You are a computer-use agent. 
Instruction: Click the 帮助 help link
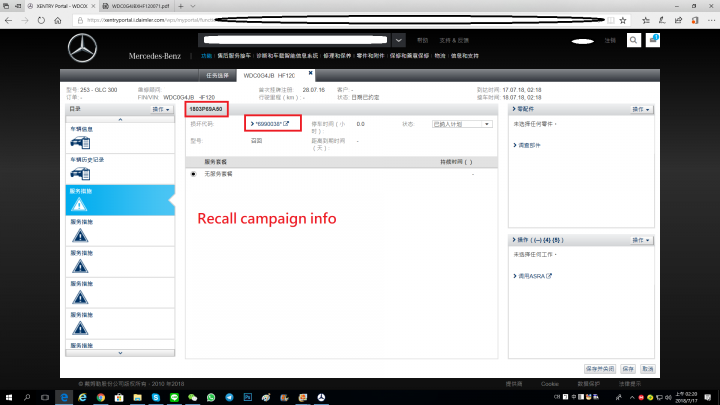[422, 40]
